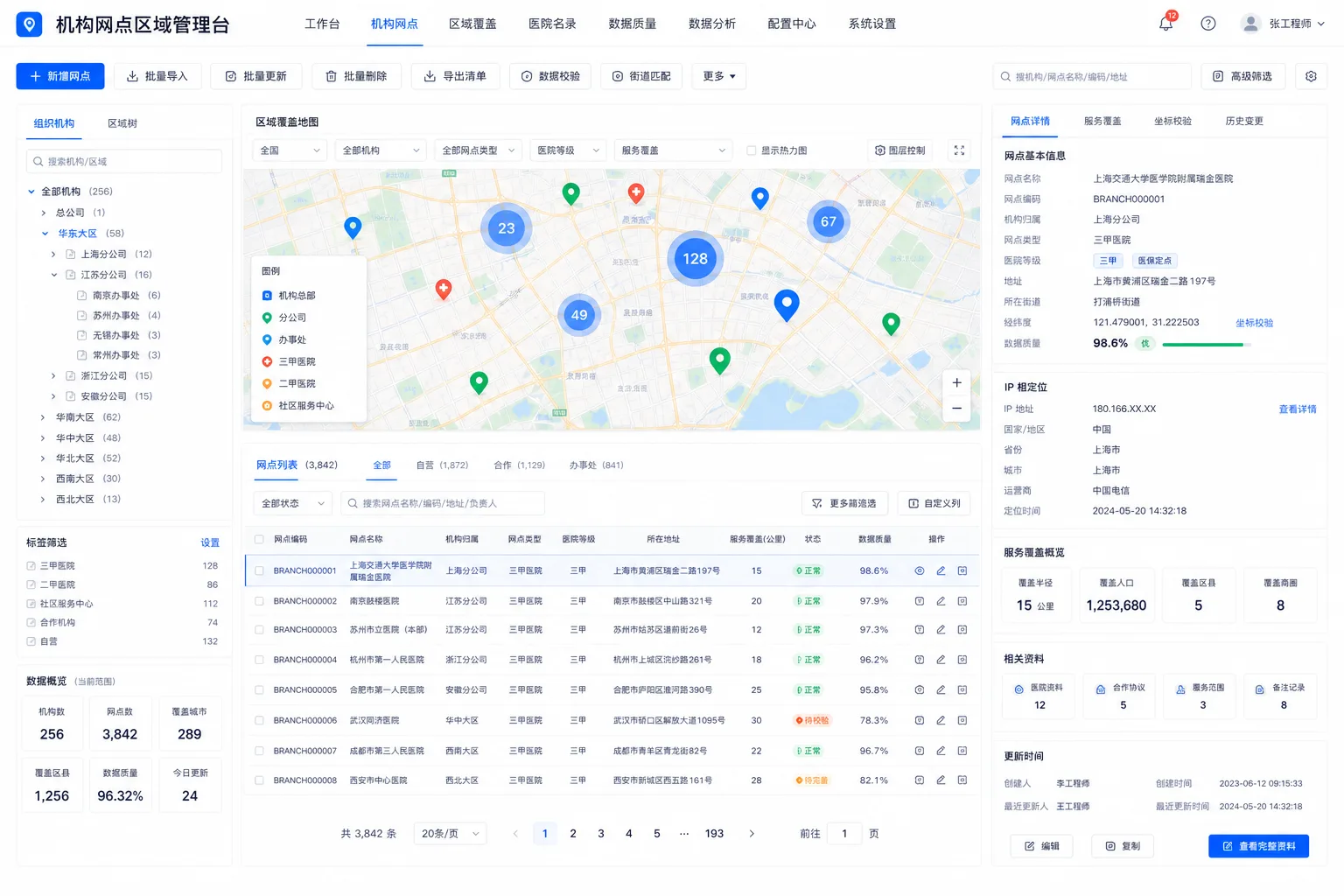Open the 合作协议 card
The width and height of the screenshot is (1344, 896).
click(x=1121, y=696)
